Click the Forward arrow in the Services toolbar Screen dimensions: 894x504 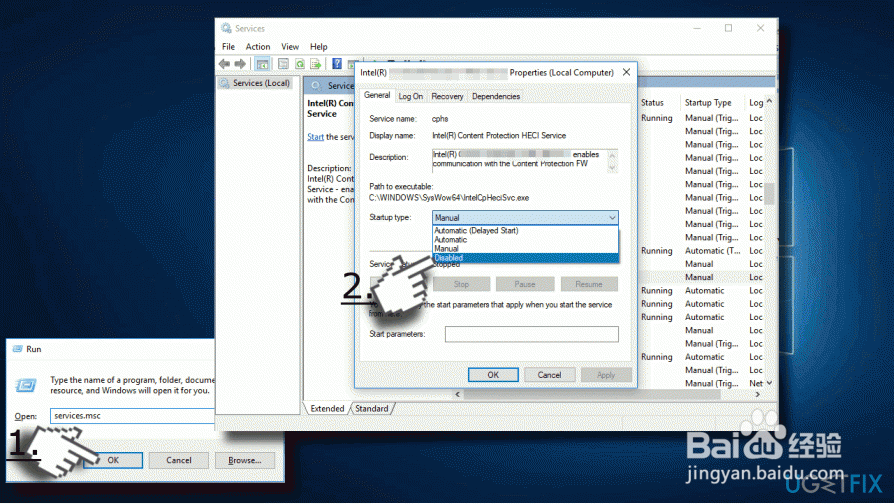[x=241, y=64]
